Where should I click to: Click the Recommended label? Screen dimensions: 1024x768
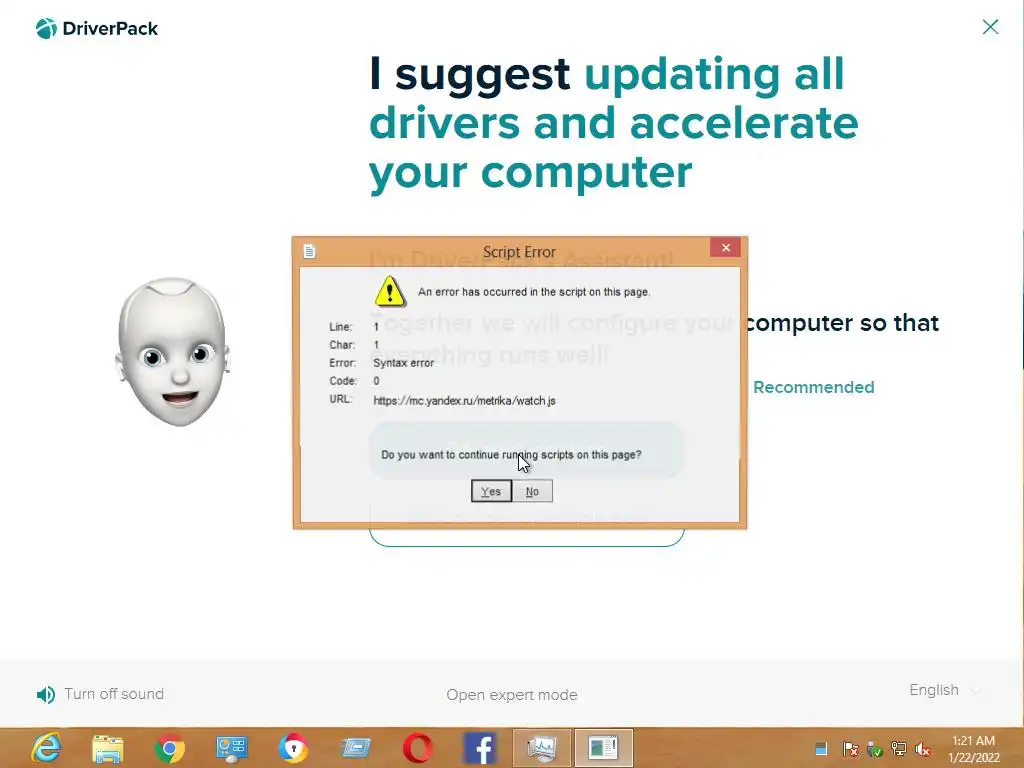click(814, 387)
